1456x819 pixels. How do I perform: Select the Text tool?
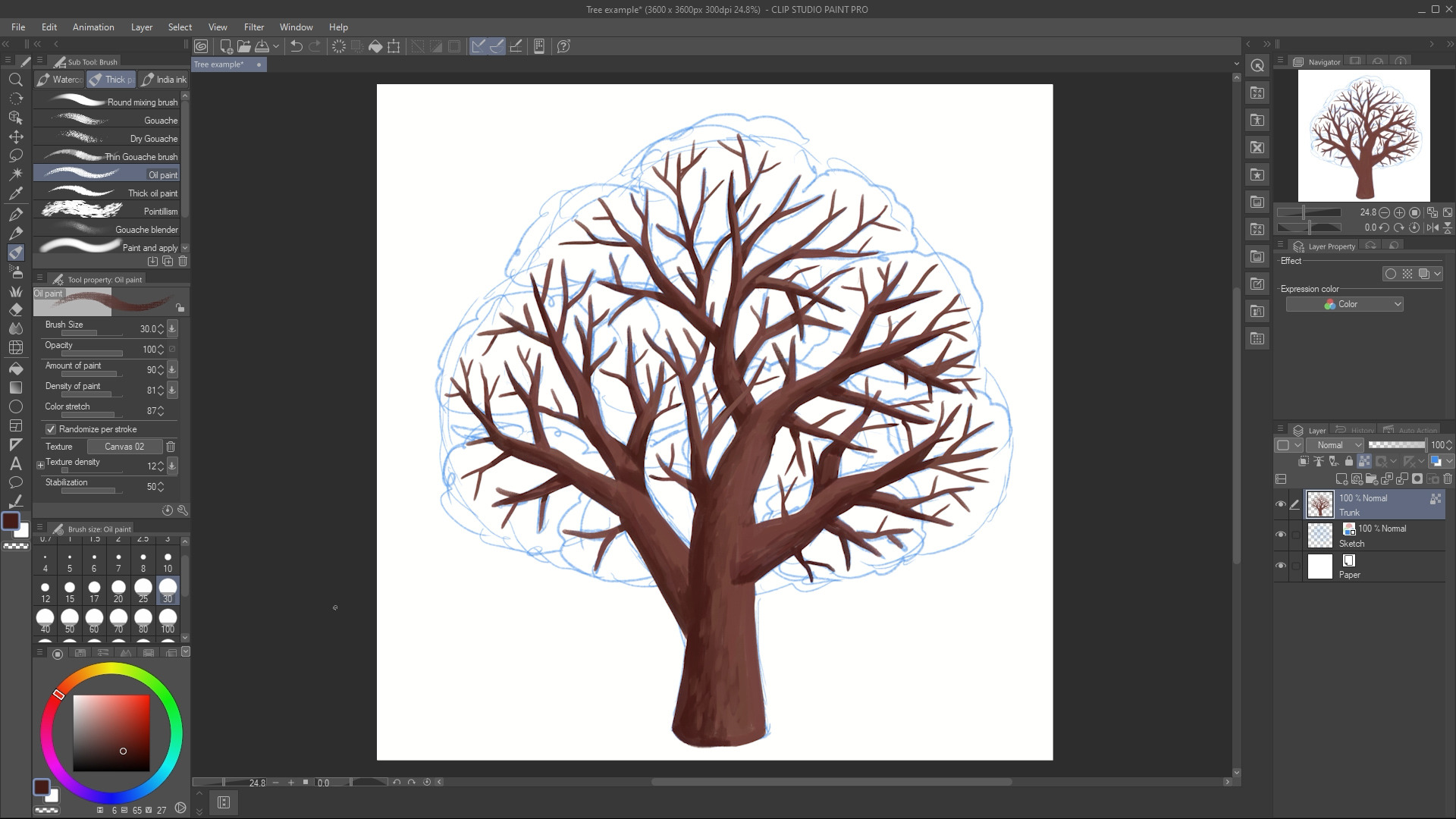click(x=15, y=463)
